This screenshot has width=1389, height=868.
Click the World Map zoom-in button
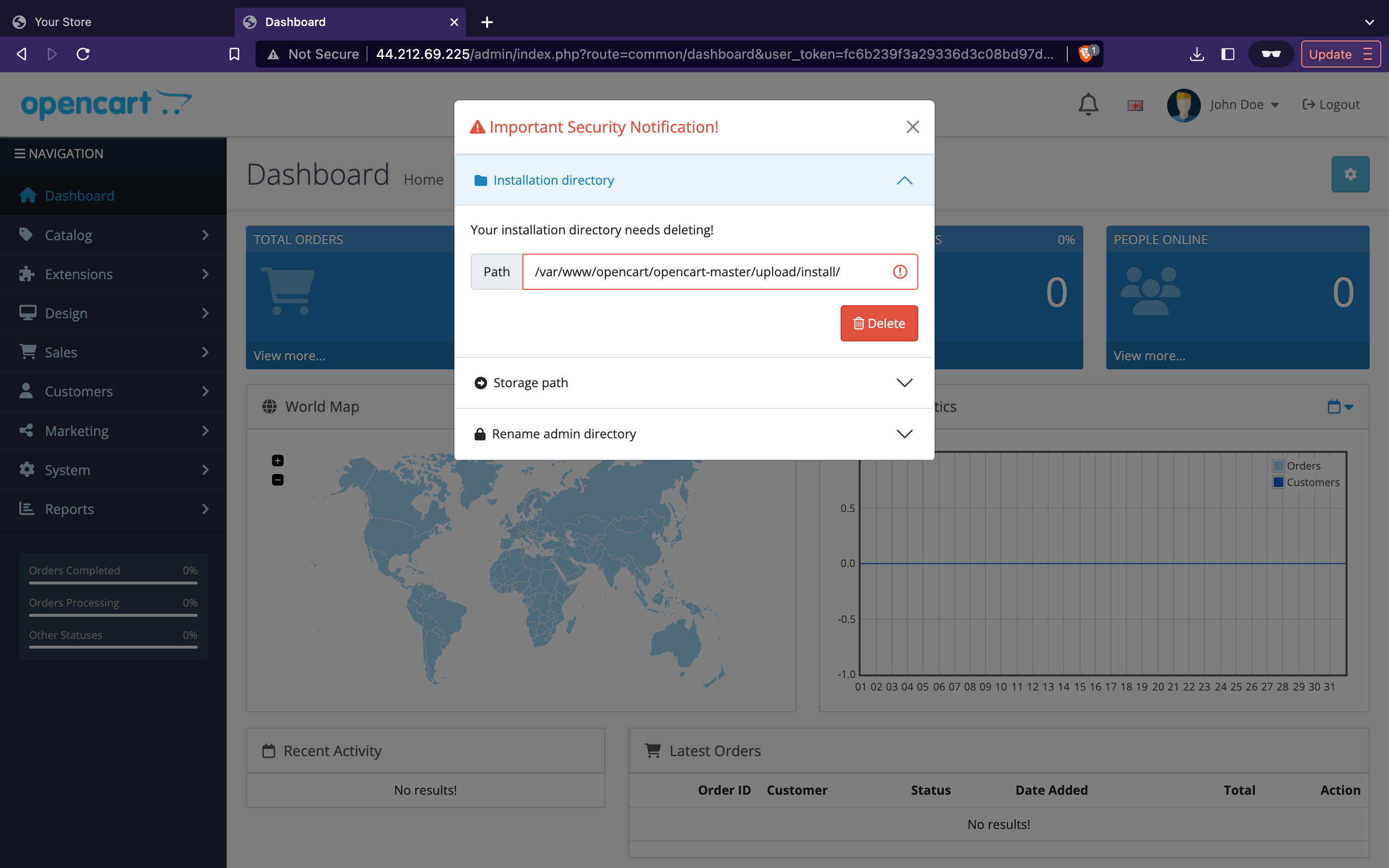pos(278,460)
